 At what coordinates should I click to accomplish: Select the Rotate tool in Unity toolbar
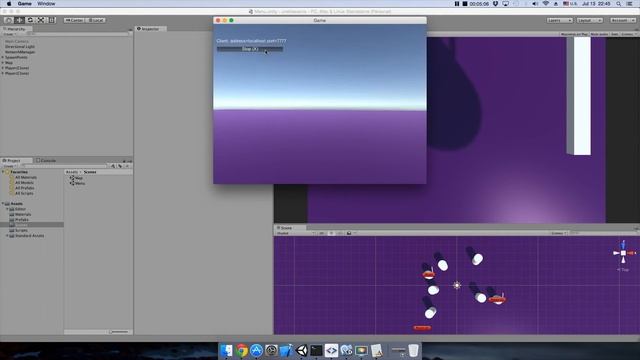point(30,20)
